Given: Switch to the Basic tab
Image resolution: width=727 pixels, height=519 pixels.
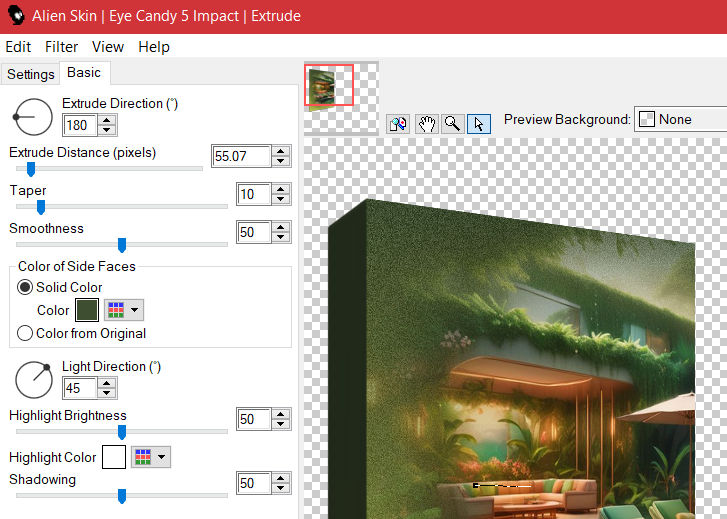Looking at the screenshot, I should pos(84,73).
